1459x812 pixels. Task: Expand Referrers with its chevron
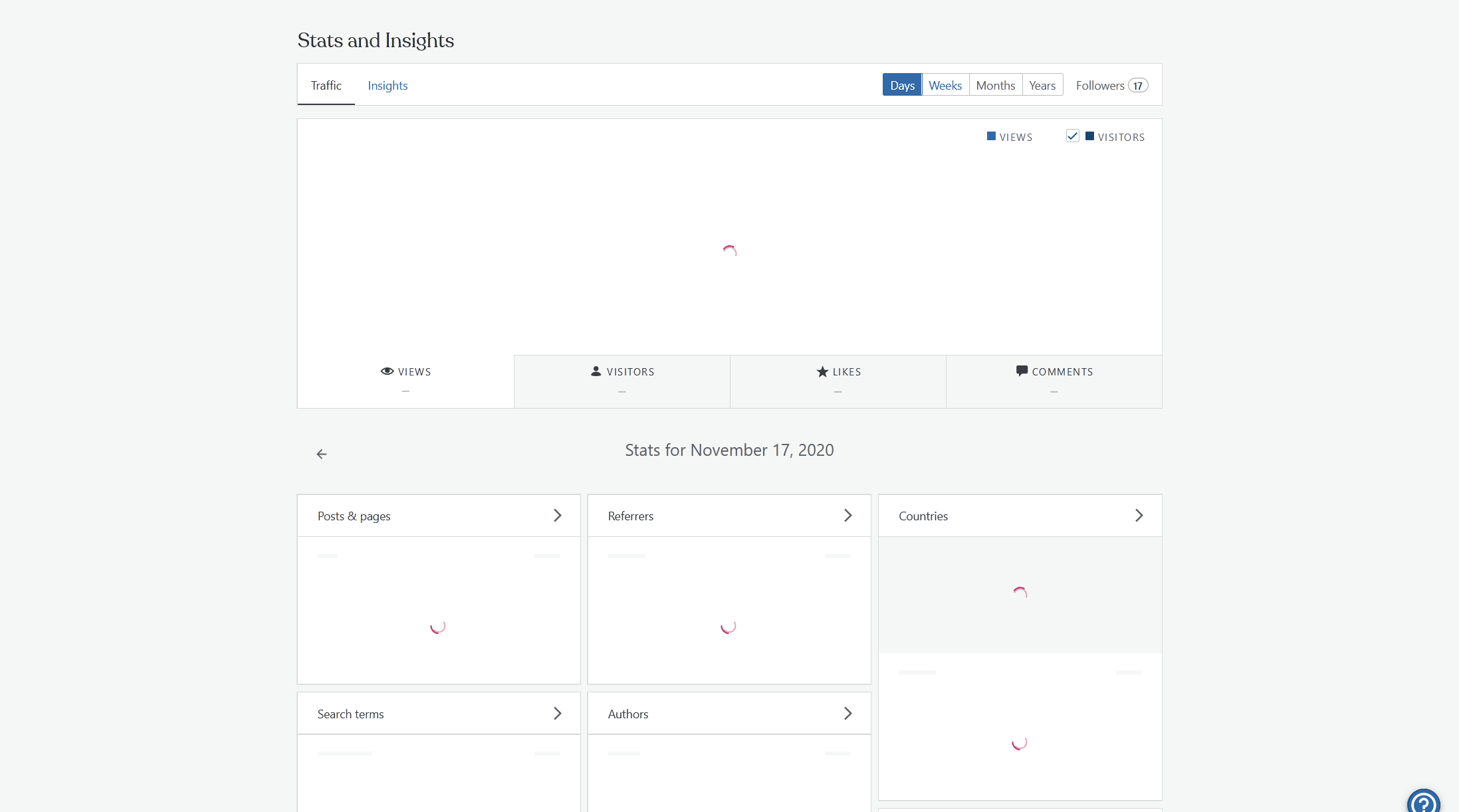tap(848, 516)
